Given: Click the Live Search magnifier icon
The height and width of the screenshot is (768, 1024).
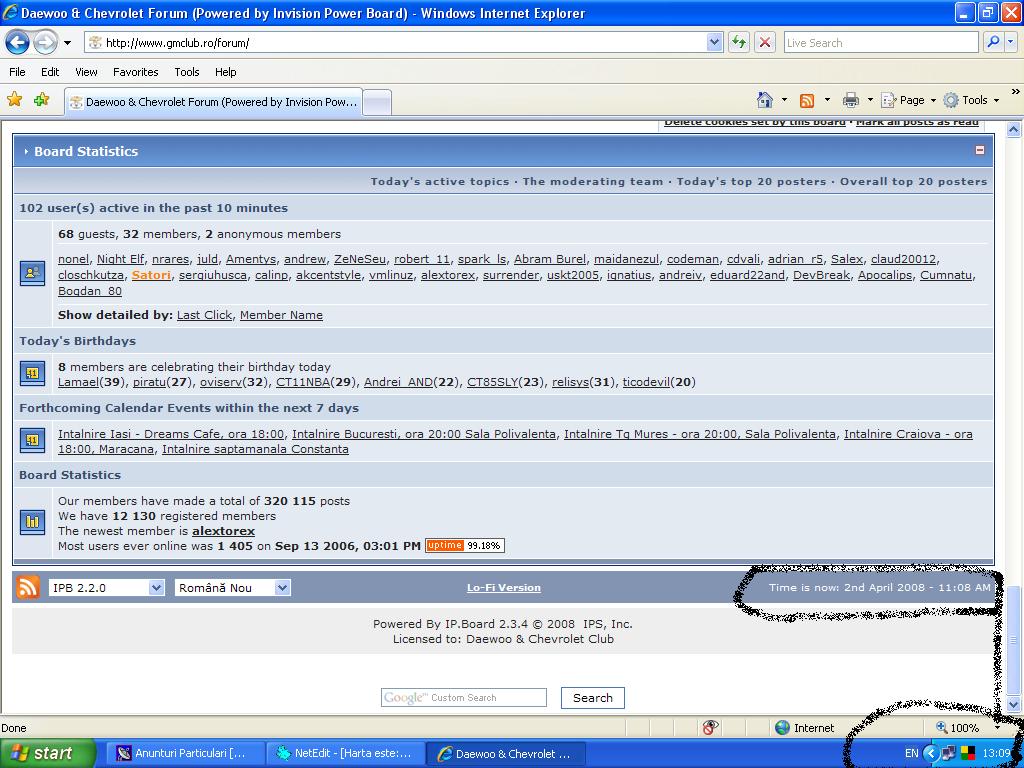Looking at the screenshot, I should 993,42.
